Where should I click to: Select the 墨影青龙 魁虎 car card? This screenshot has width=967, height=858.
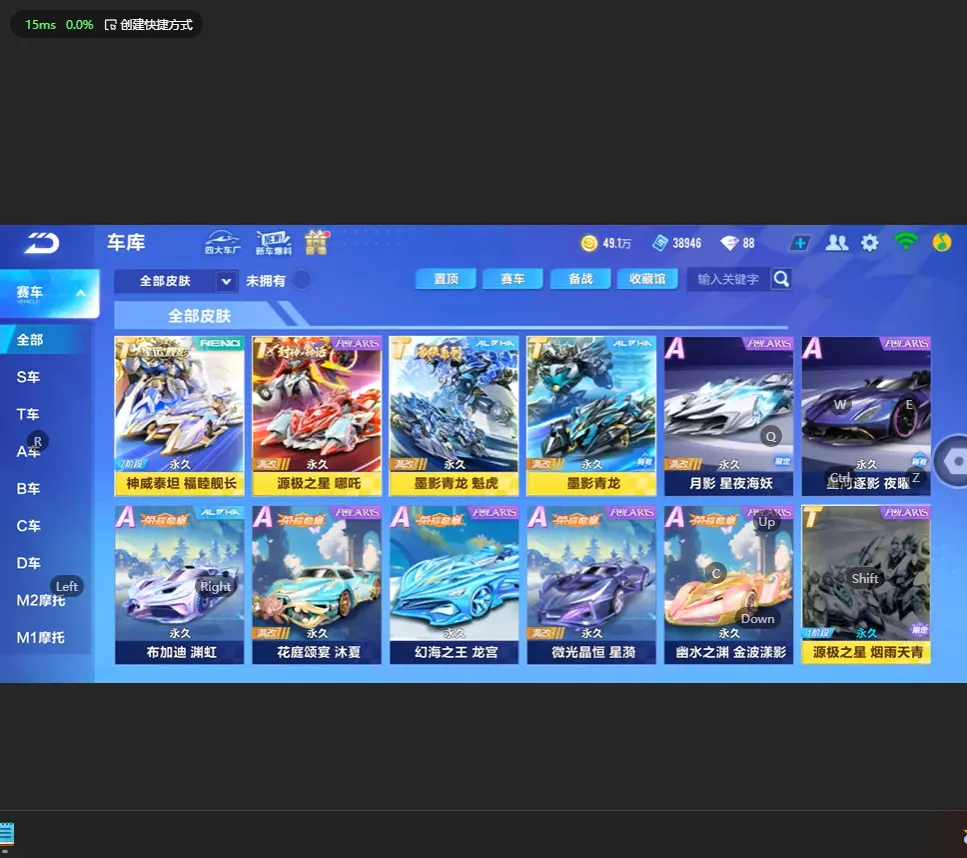coord(455,416)
